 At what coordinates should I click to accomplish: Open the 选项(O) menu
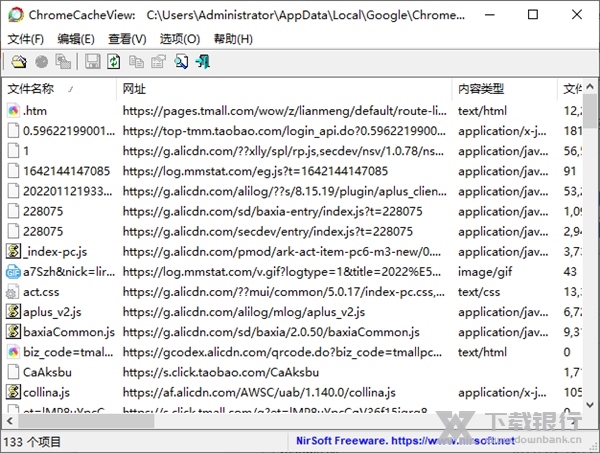coord(179,39)
